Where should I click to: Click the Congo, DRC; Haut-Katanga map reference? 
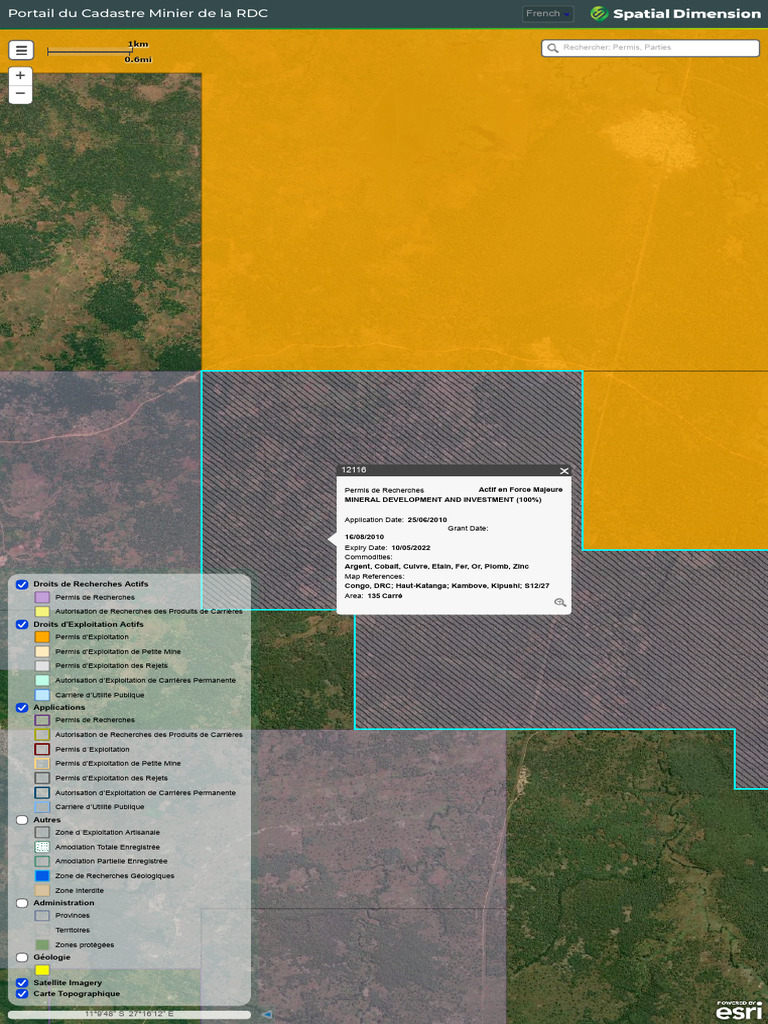[x=447, y=586]
